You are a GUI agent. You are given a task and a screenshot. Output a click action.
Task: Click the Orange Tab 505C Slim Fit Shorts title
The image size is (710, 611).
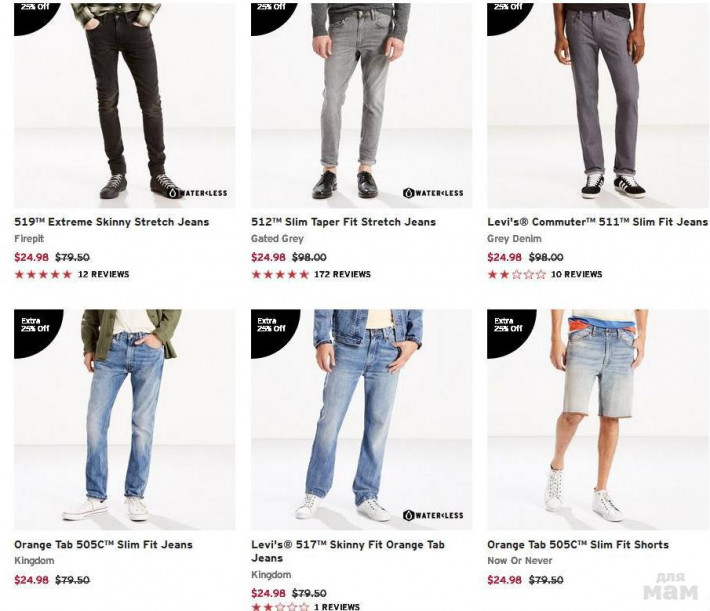tap(578, 544)
